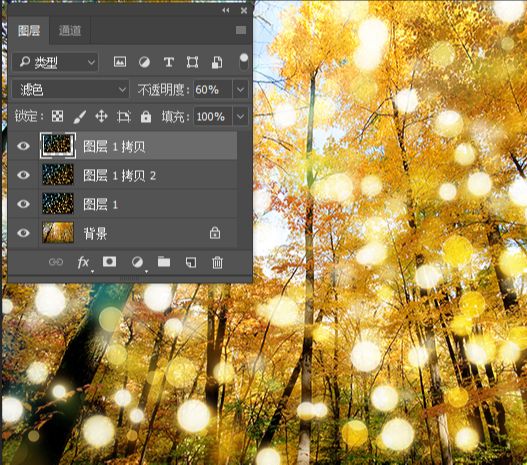Hide the 图层 1 layer
This screenshot has width=527, height=465.
(23, 204)
